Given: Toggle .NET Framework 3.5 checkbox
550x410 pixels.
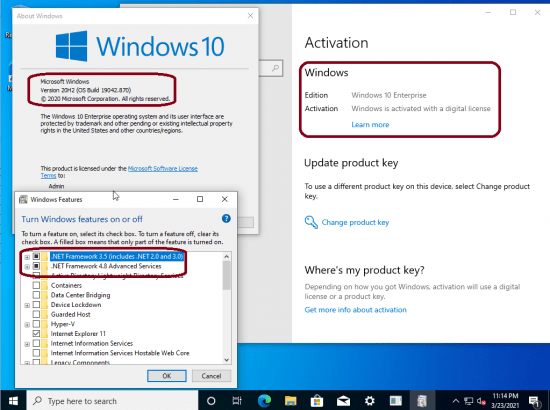Looking at the screenshot, I should pyautogui.click(x=36, y=256).
